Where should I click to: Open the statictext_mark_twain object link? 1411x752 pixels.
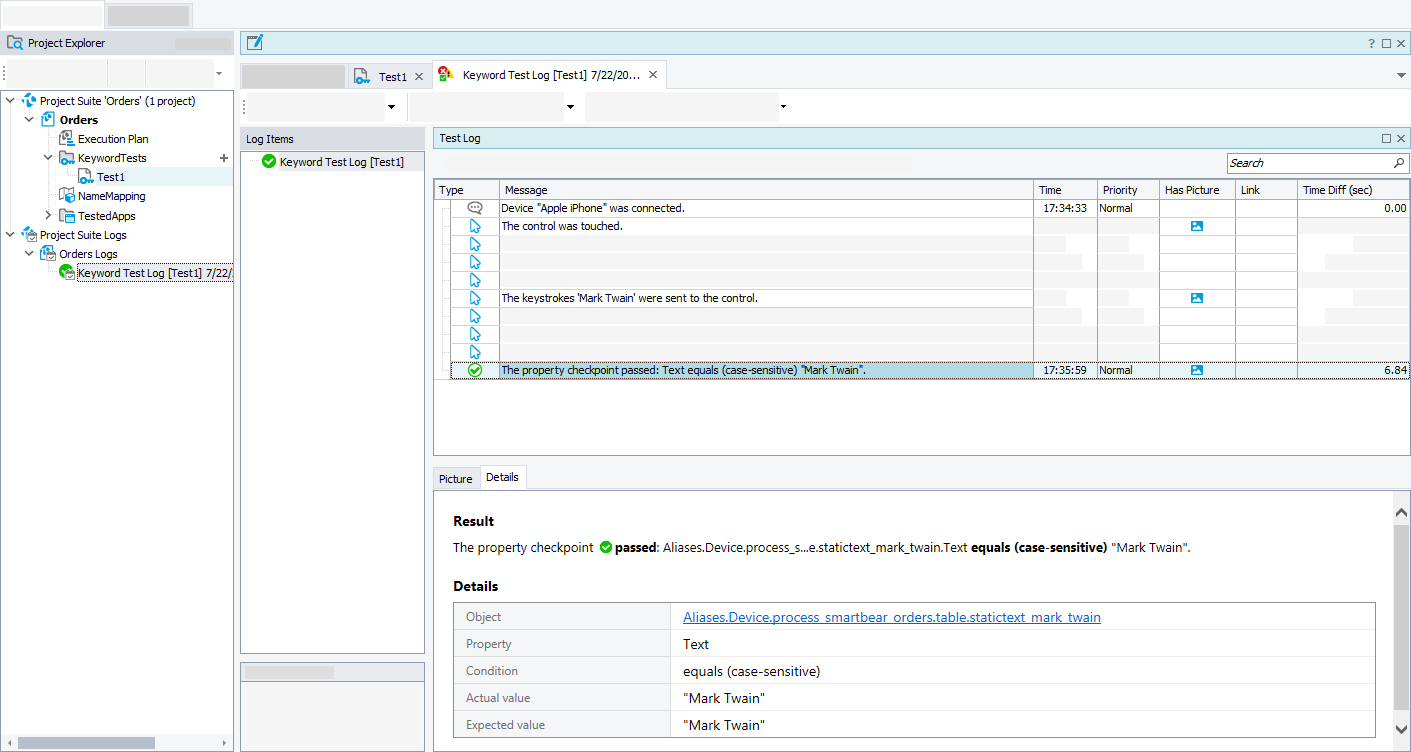click(891, 618)
